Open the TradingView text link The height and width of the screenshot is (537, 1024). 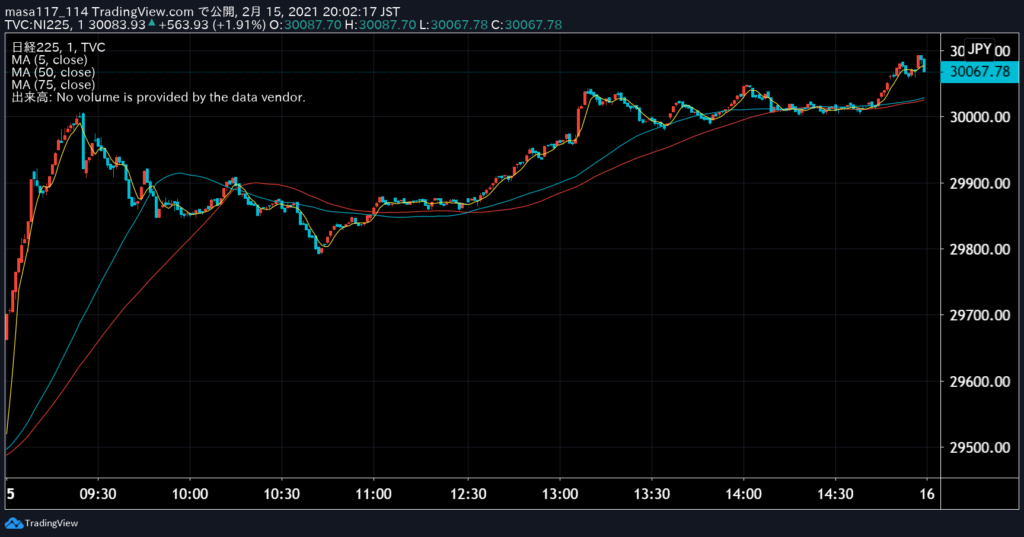click(x=52, y=523)
